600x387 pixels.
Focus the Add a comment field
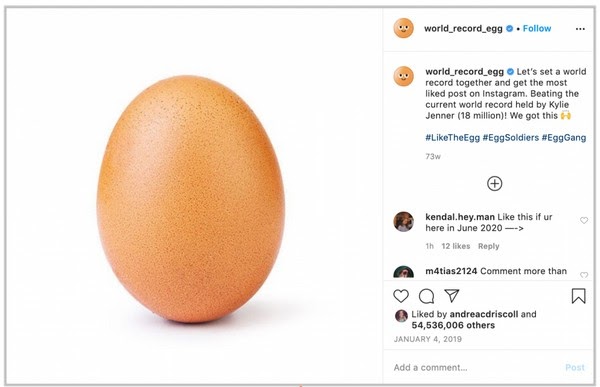(478, 367)
